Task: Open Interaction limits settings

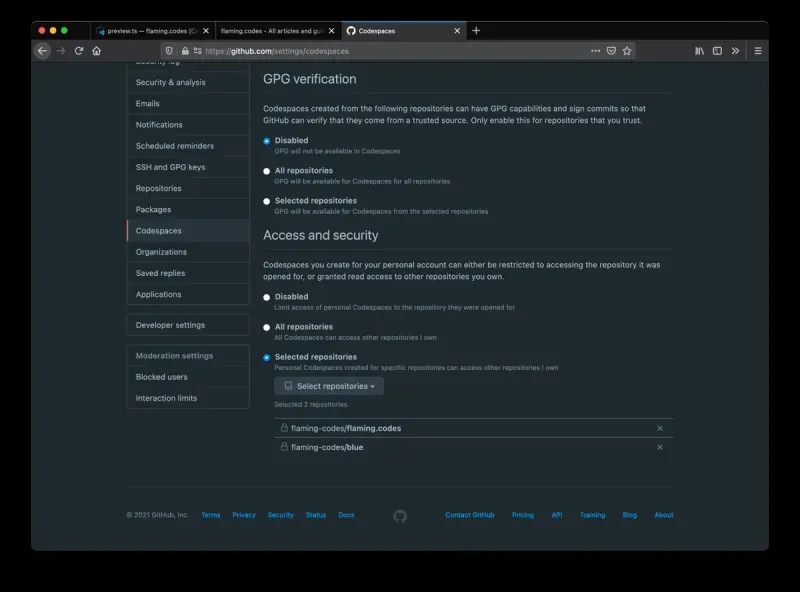Action: click(188, 398)
